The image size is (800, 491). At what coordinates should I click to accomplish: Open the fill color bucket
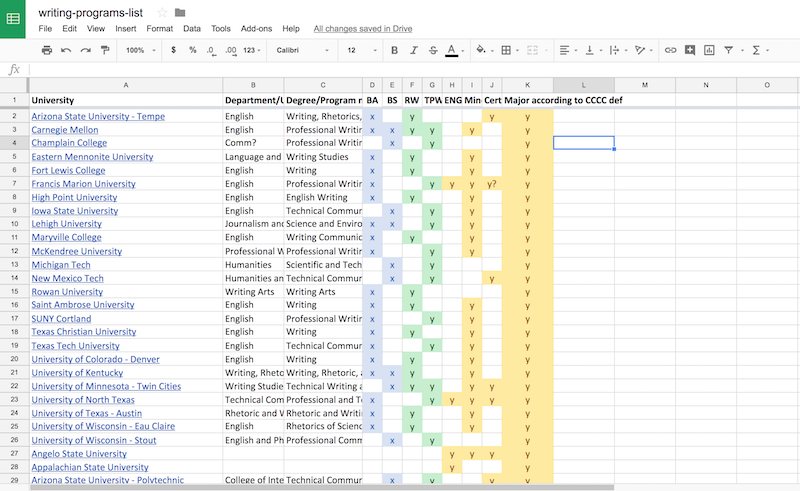point(481,50)
